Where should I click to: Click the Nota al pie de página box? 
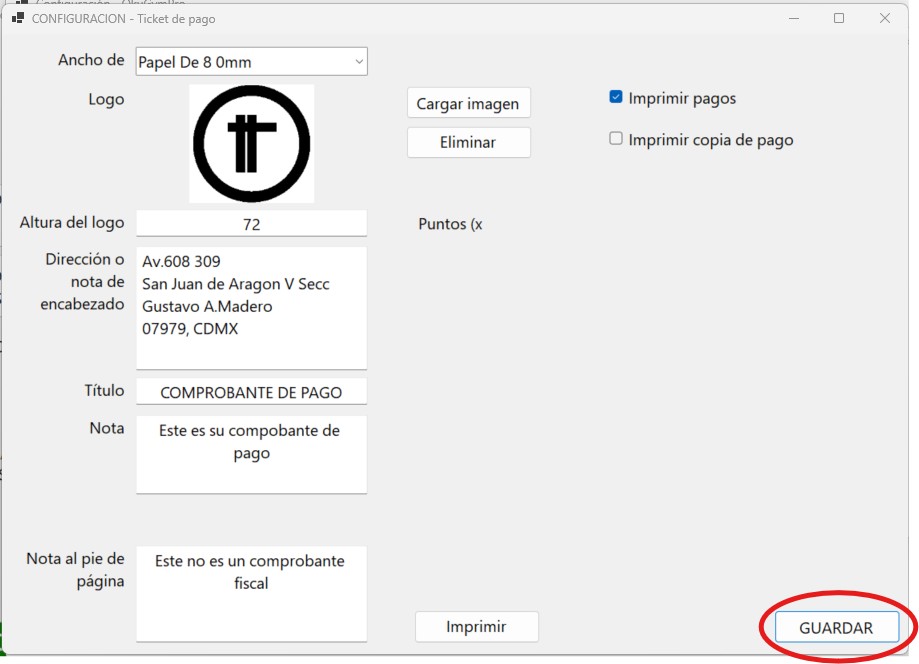click(x=251, y=592)
